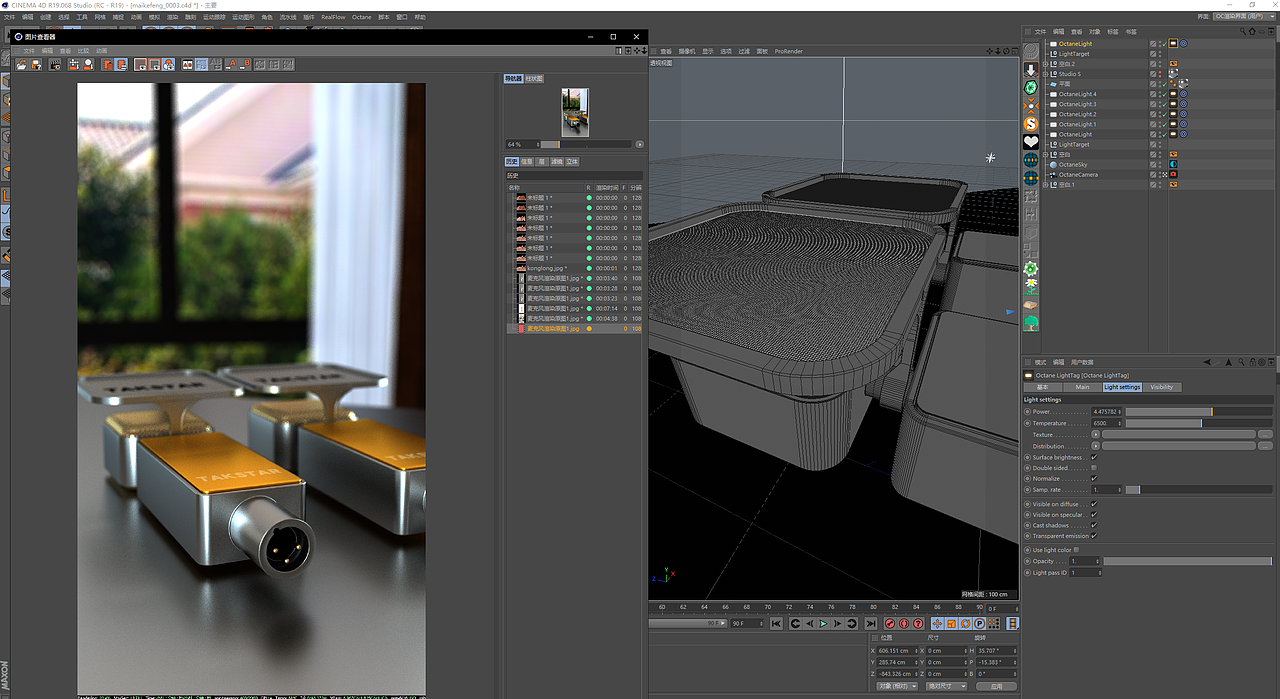
Task: Click the save image icon in Picture Viewer
Action: (36, 64)
